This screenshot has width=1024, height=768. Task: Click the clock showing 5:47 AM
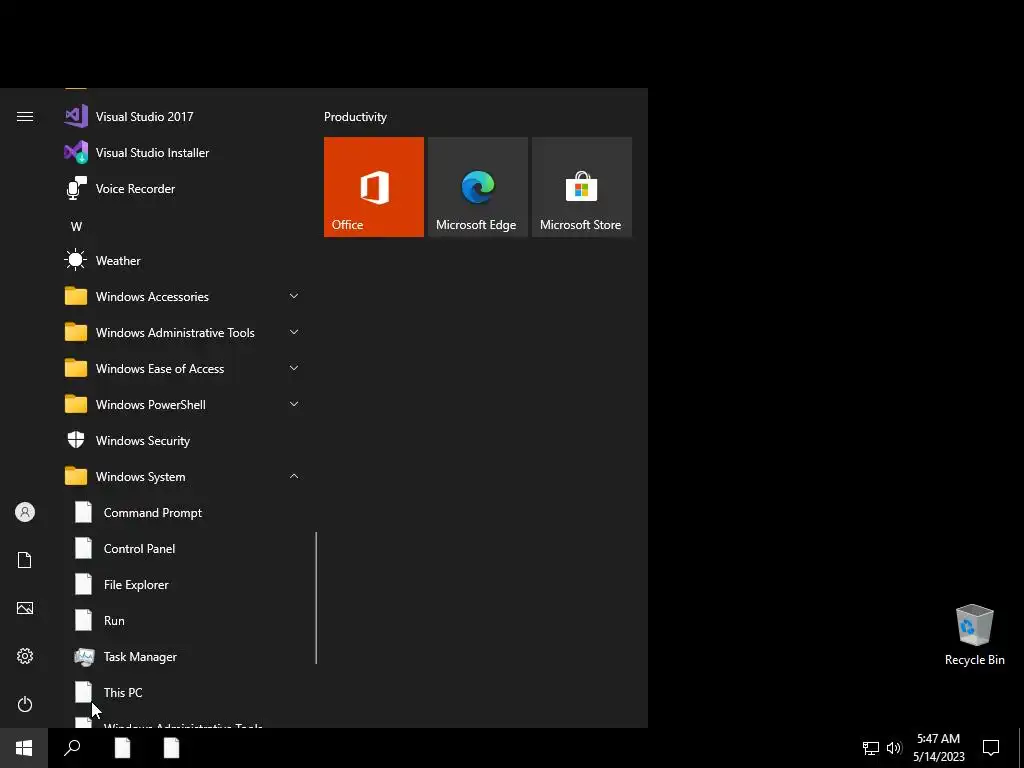[938, 748]
